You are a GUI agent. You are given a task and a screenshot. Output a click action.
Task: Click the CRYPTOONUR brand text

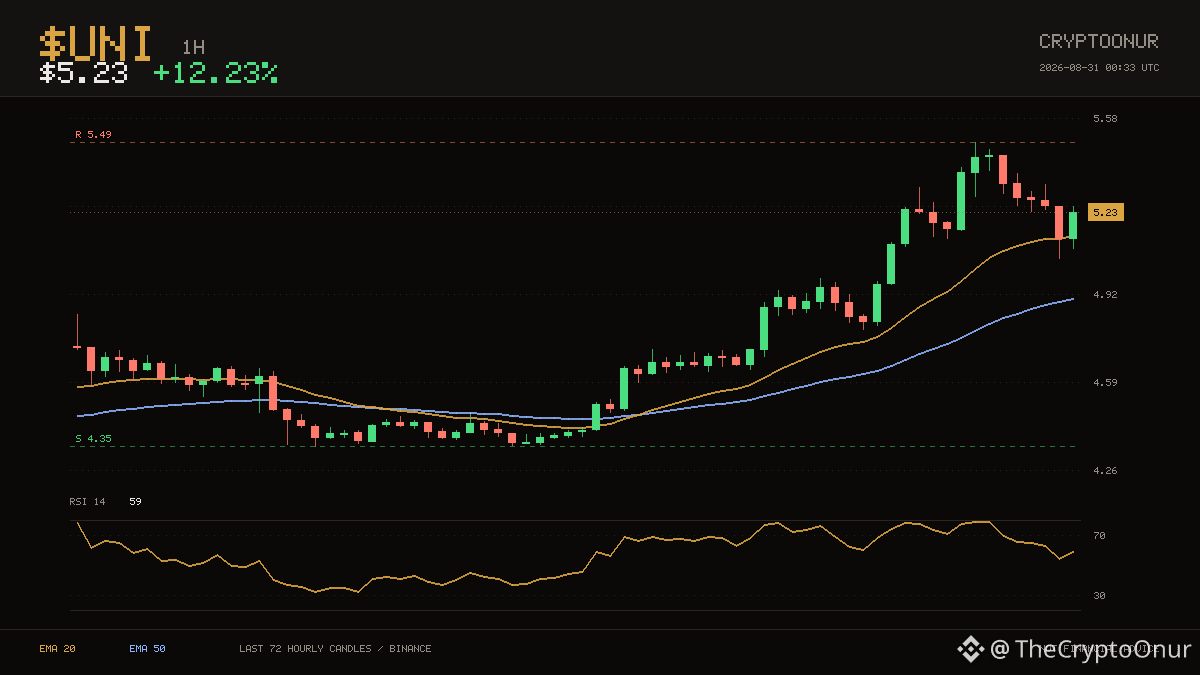(1099, 41)
